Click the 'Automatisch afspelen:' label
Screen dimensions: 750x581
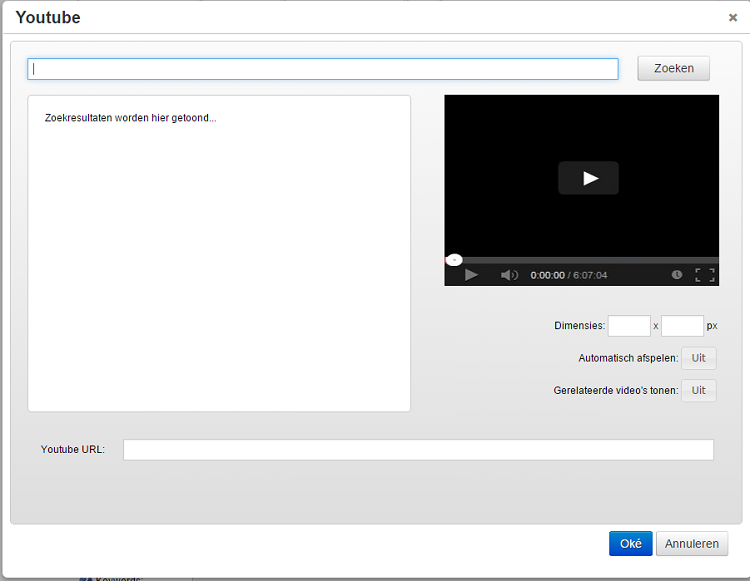tap(628, 358)
